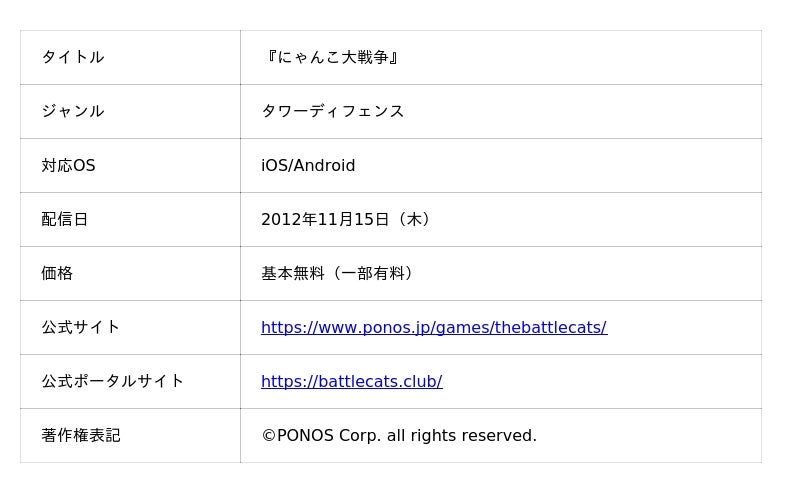Click the 『にゃんこ大戦争』 title text
This screenshot has width=800, height=493.
332,57
